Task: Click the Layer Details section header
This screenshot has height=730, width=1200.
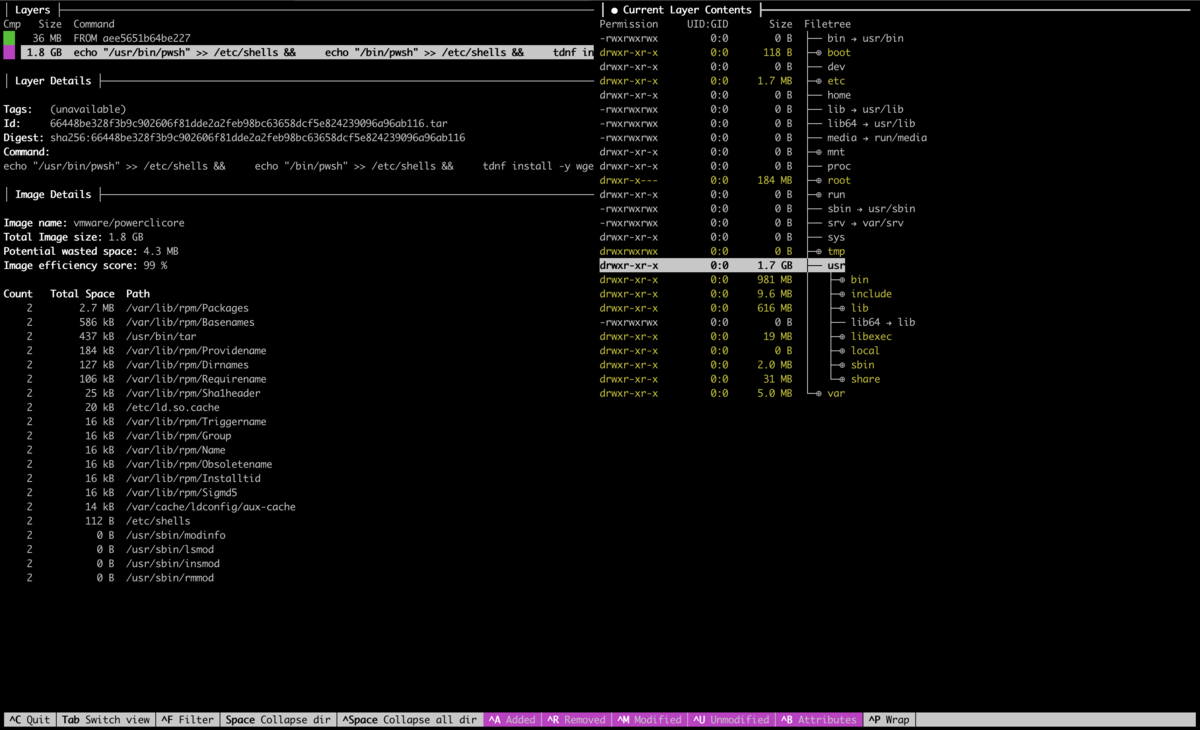Action: 53,81
